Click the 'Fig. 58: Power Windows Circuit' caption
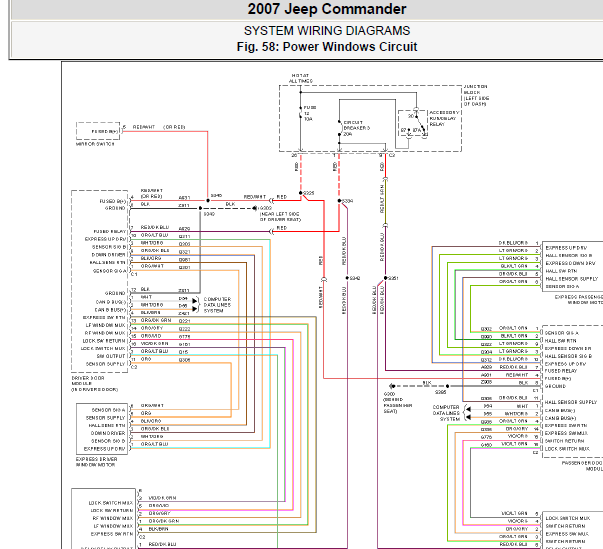The image size is (603, 549). (326, 47)
